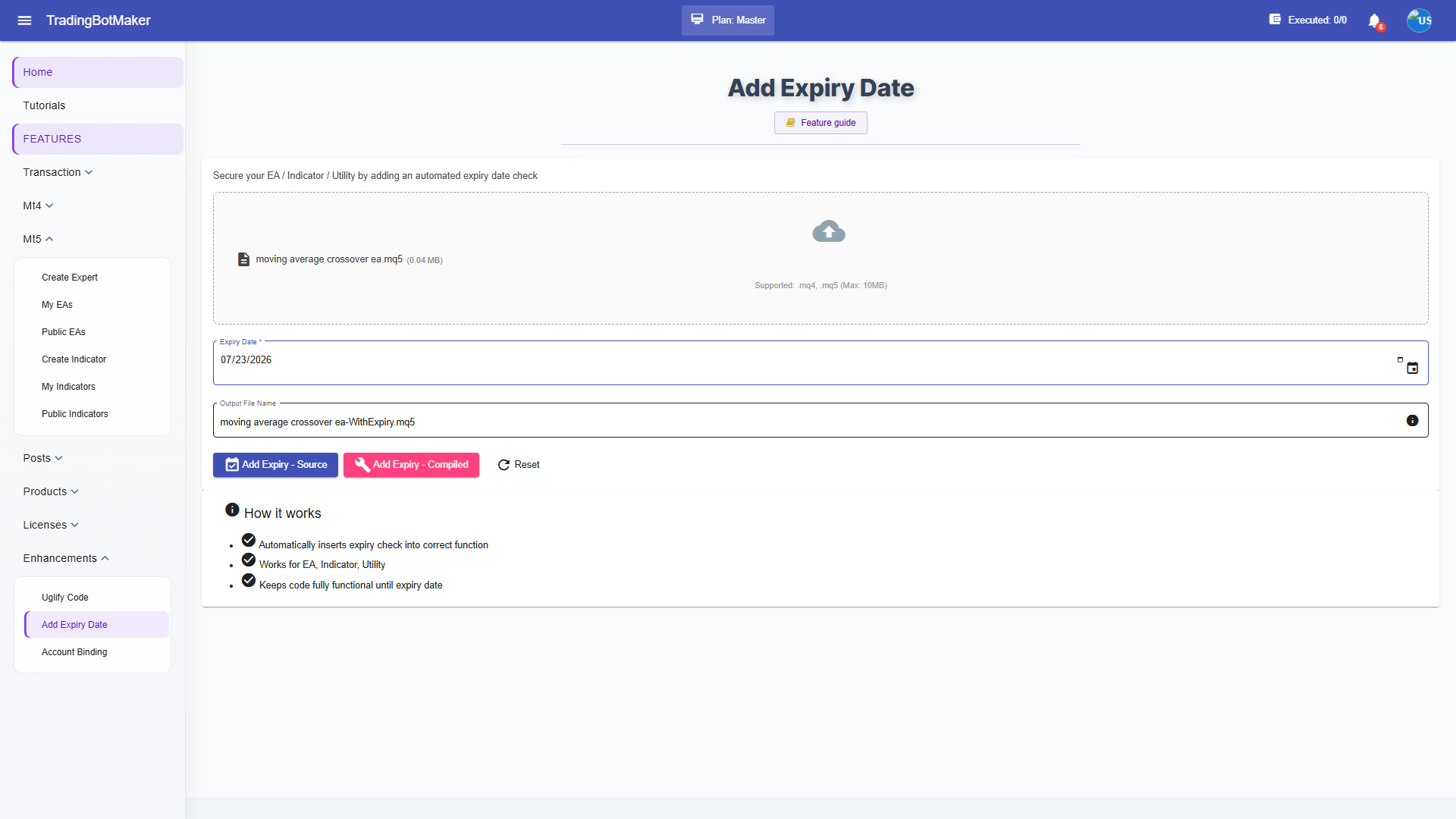Click the Expiry Date input field
The image size is (1456, 819).
point(821,362)
